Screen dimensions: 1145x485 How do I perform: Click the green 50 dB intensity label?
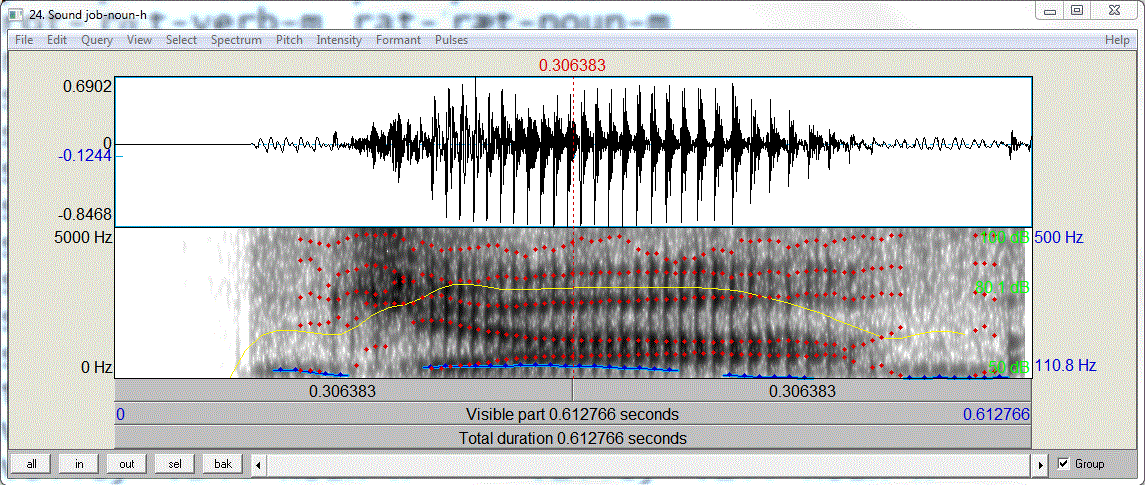click(1008, 366)
